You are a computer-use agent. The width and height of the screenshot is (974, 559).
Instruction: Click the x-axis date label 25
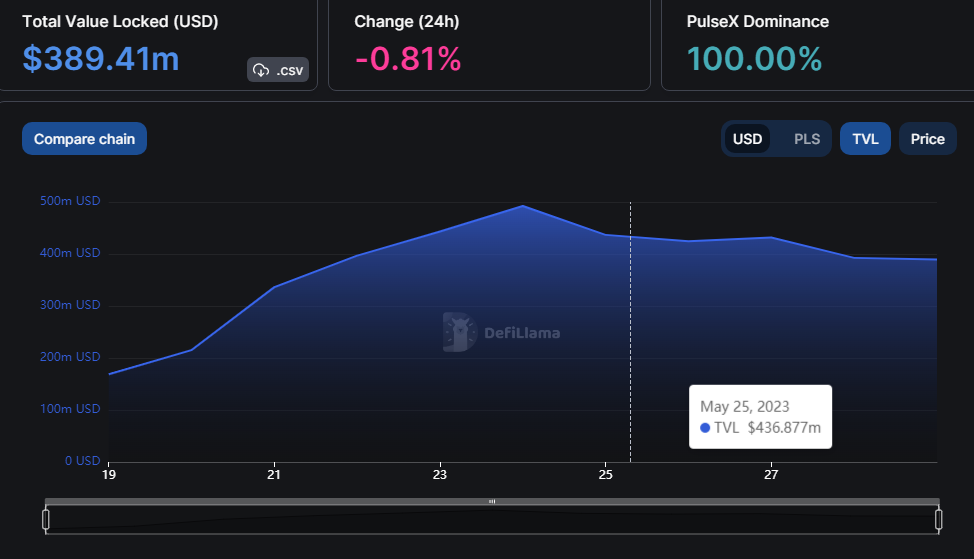click(x=606, y=475)
